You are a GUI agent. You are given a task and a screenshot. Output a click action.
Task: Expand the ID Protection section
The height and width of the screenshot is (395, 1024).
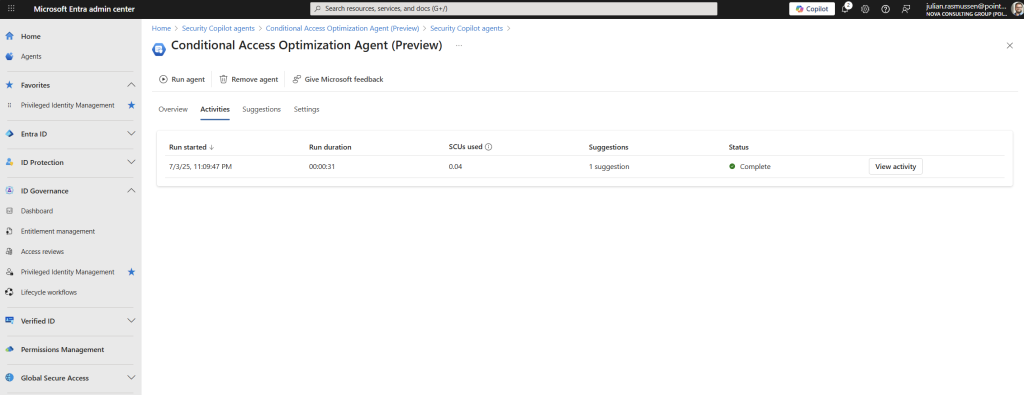(131, 162)
